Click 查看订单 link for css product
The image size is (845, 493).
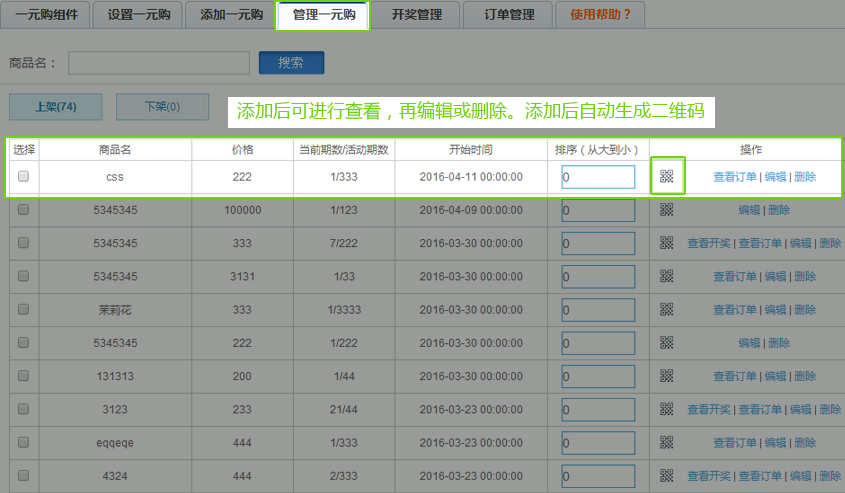[735, 177]
